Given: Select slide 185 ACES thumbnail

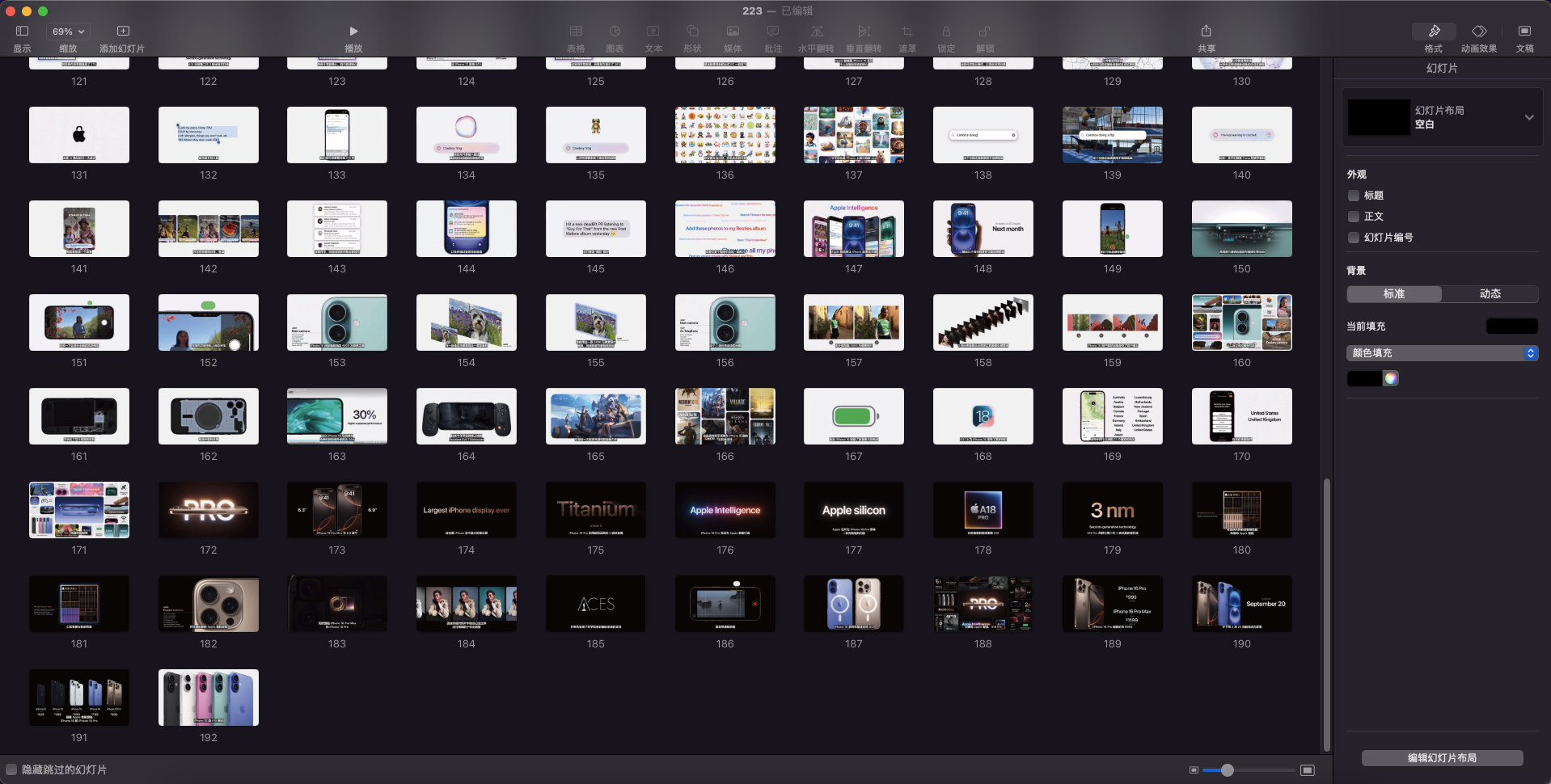Looking at the screenshot, I should coord(596,604).
